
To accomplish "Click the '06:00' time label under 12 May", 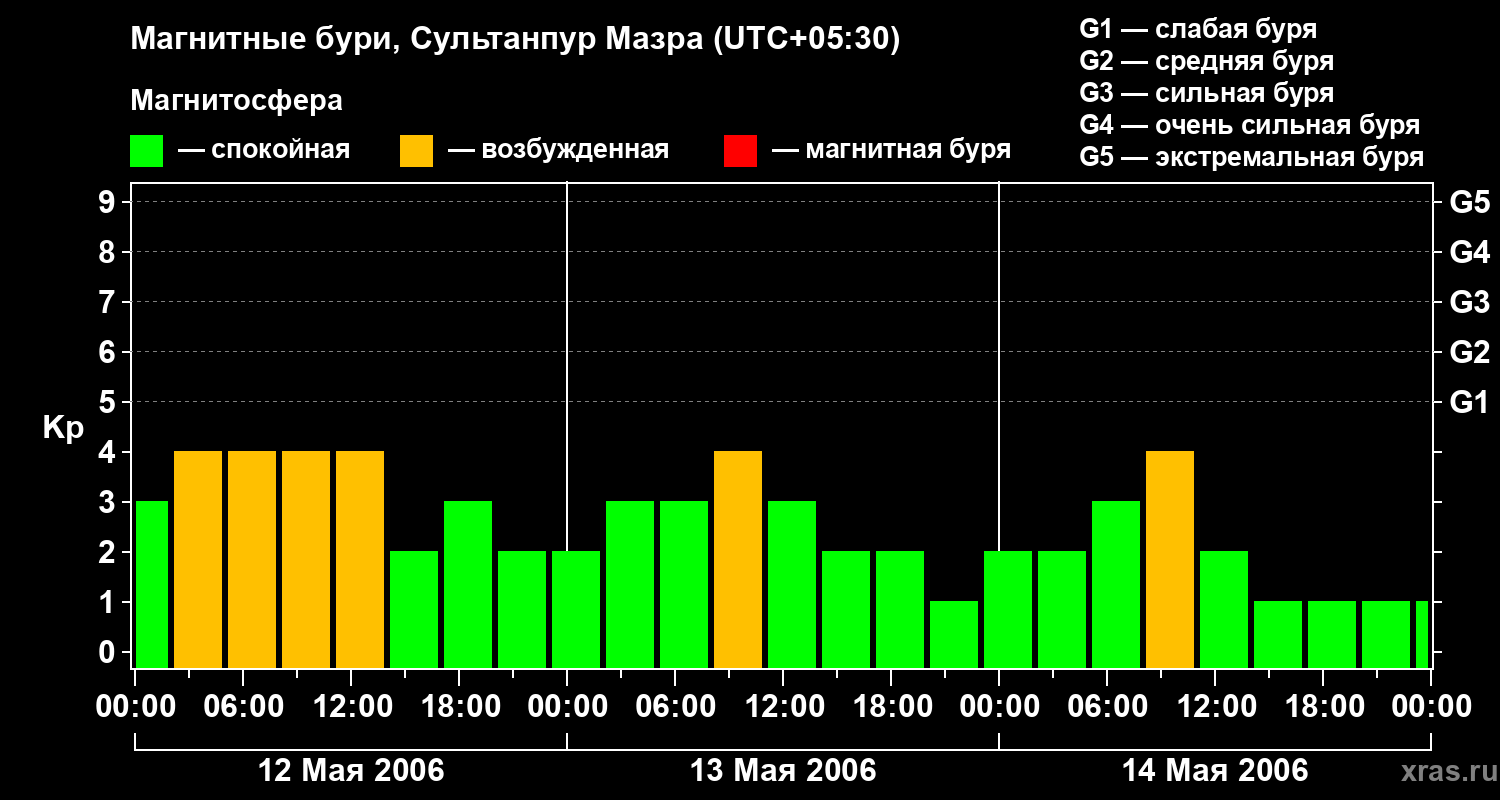I will pyautogui.click(x=243, y=707).
